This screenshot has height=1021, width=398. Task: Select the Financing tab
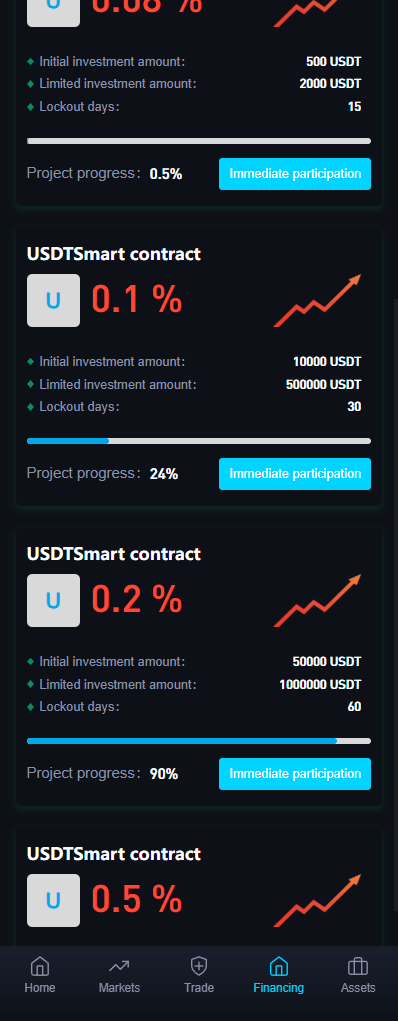coord(279,975)
